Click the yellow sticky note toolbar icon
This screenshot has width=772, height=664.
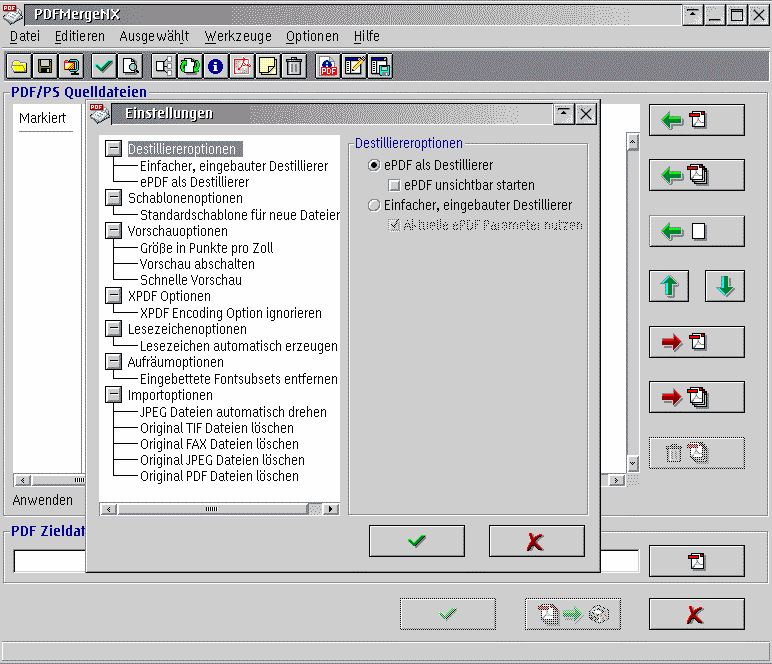[268, 67]
